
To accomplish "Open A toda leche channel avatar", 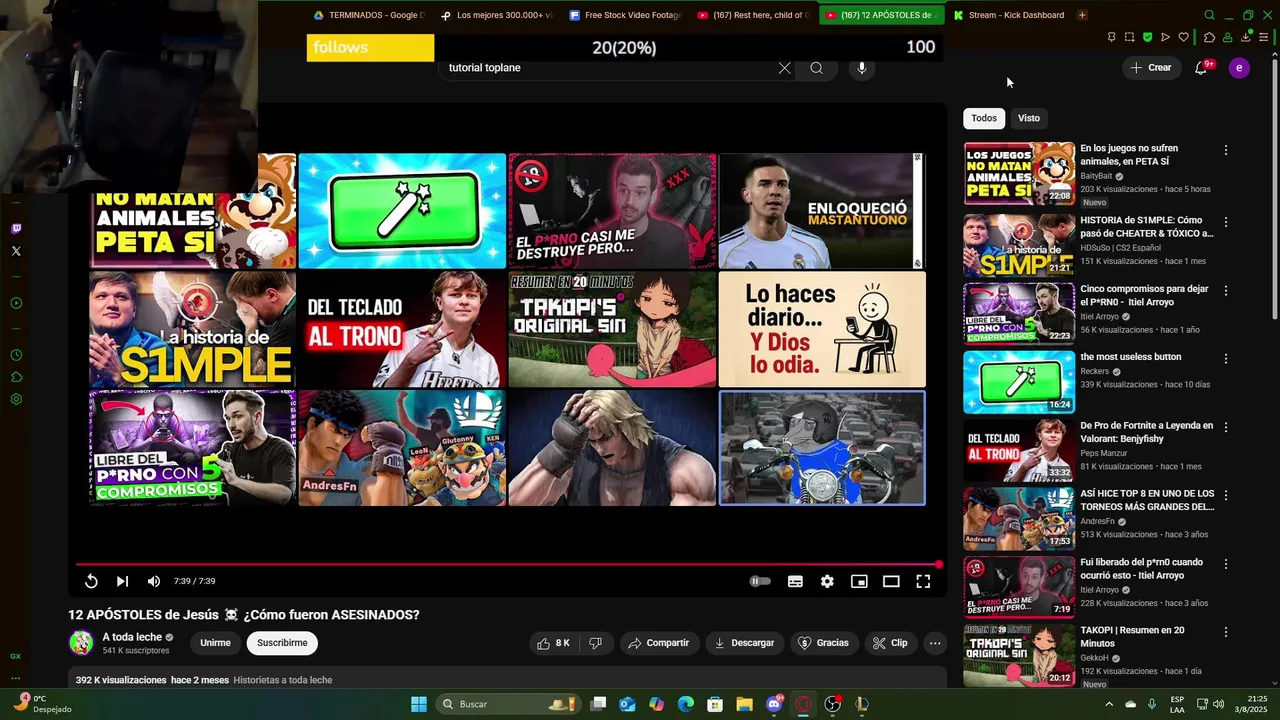I will point(81,642).
